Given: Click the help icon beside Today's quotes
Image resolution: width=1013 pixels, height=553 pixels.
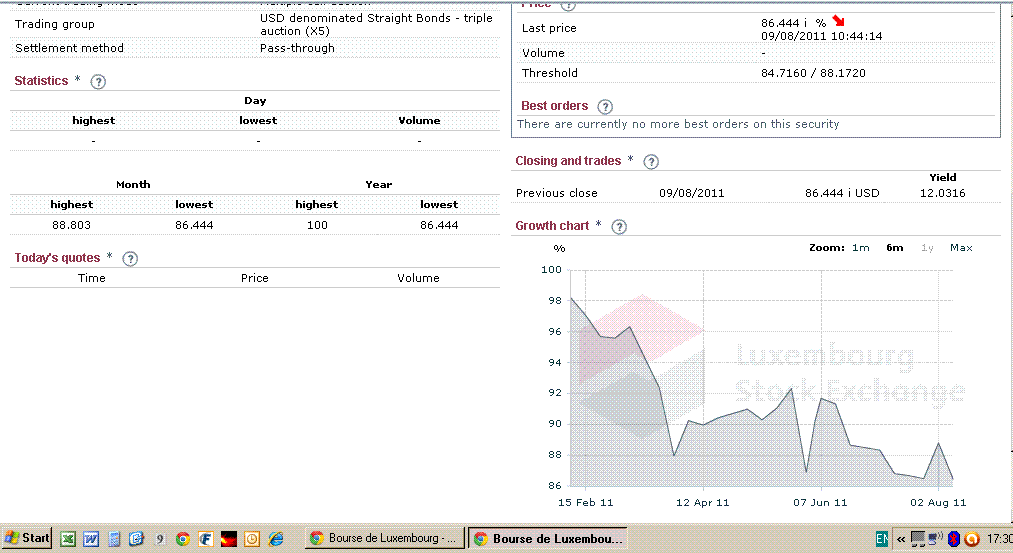Looking at the screenshot, I should tap(130, 259).
